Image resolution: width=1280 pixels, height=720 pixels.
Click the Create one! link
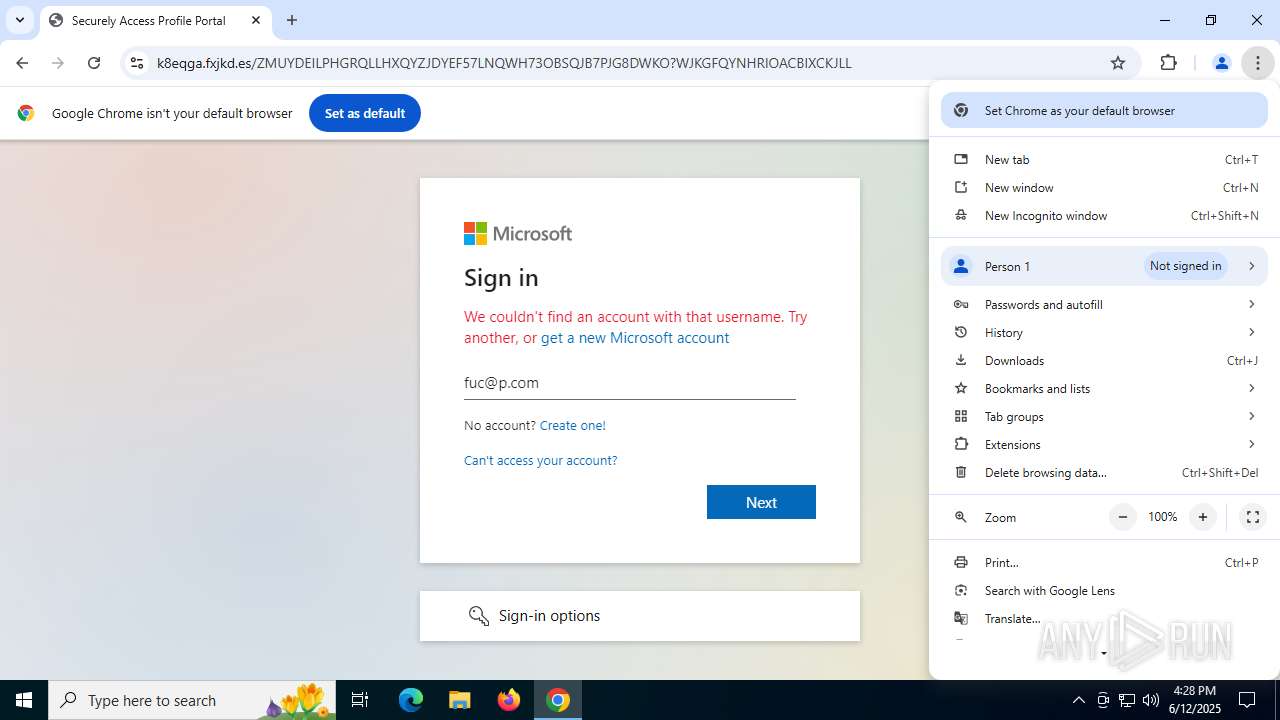(573, 425)
